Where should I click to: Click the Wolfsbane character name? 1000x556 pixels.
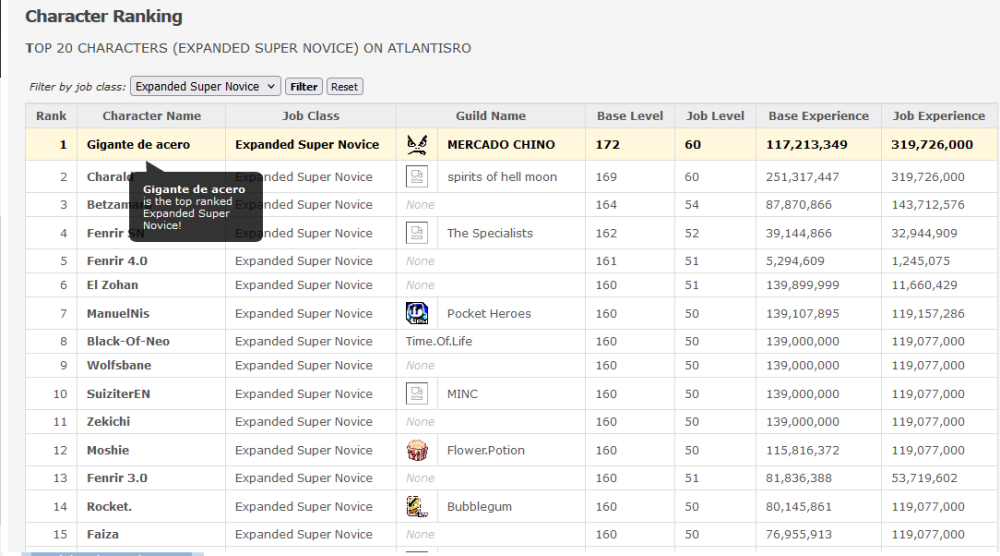point(119,366)
